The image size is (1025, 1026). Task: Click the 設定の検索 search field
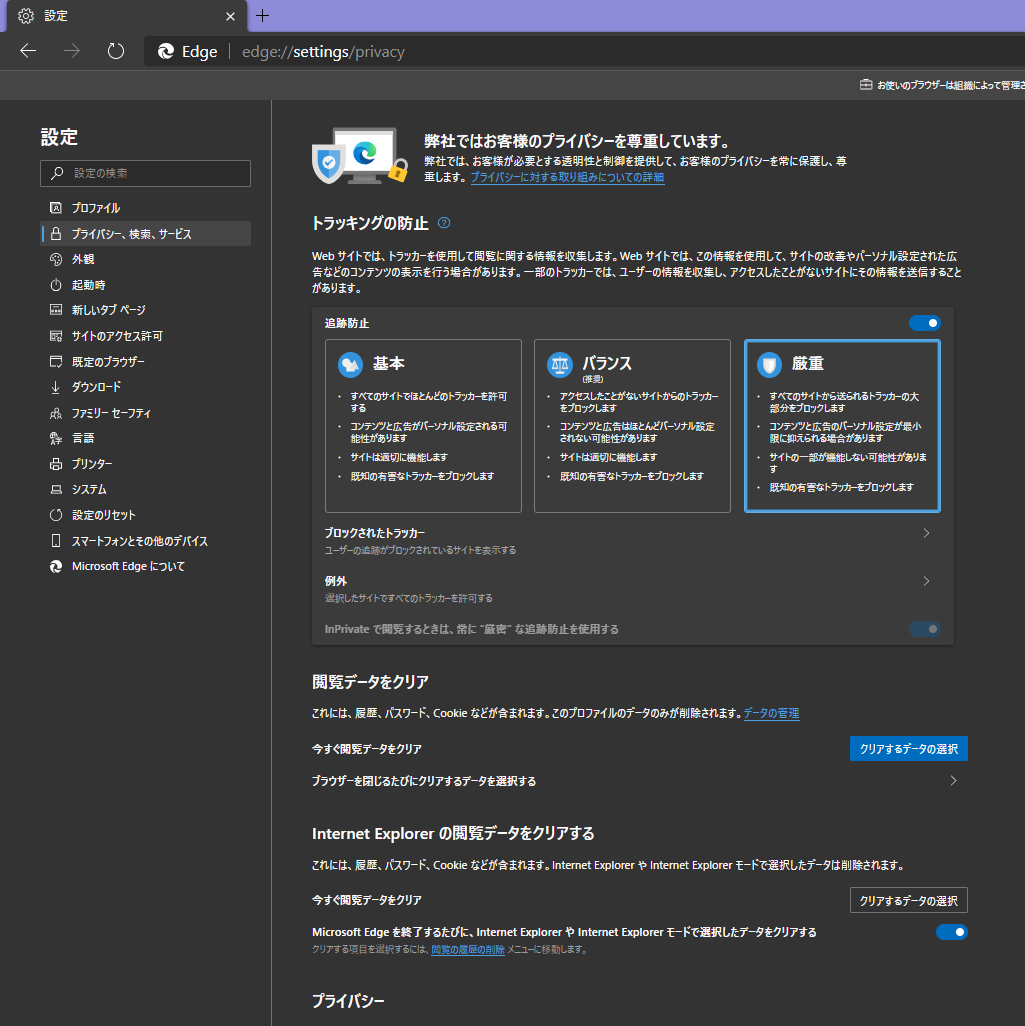pos(145,173)
